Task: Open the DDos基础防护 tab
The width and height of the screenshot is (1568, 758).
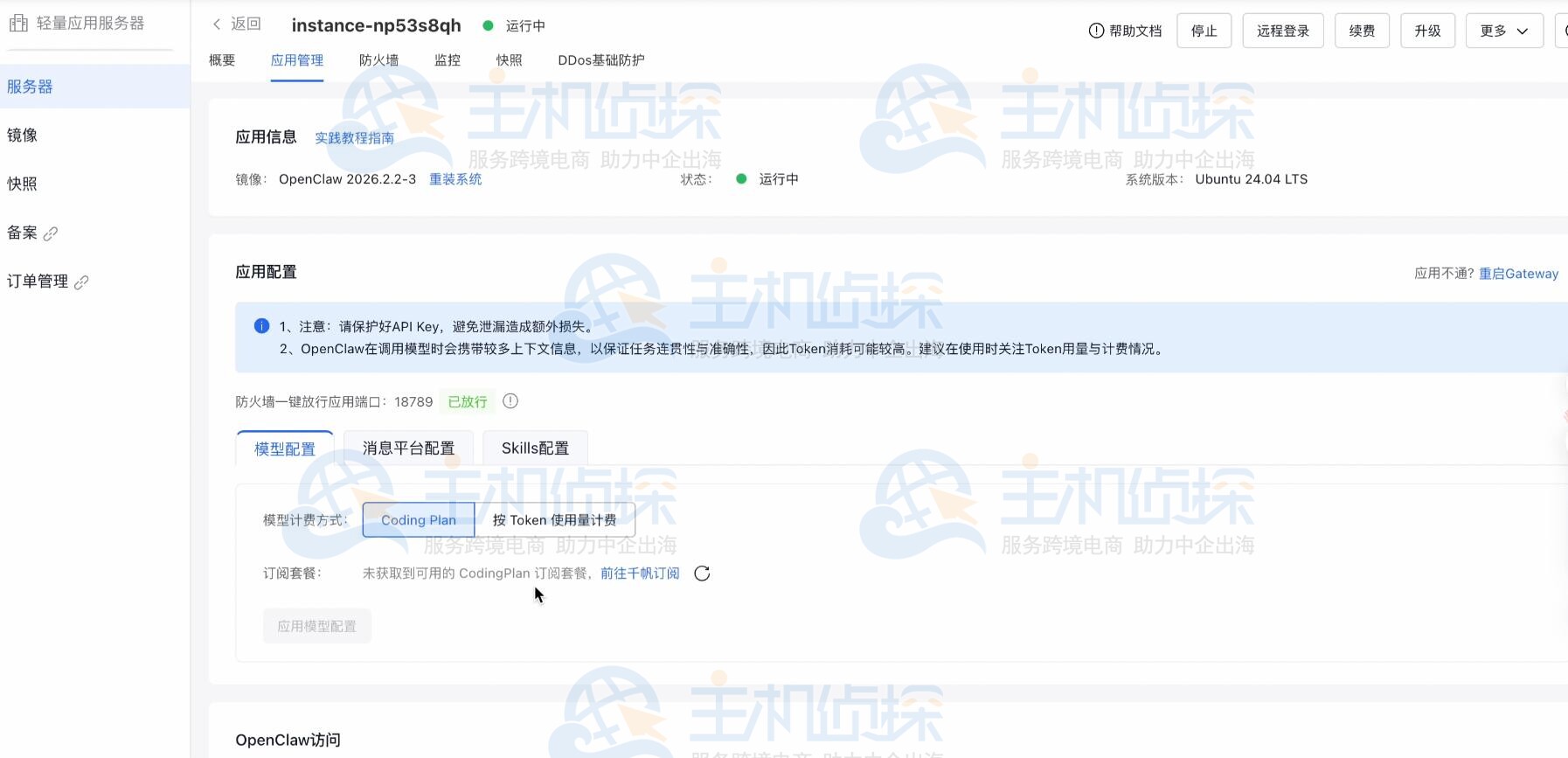Action: pyautogui.click(x=601, y=60)
